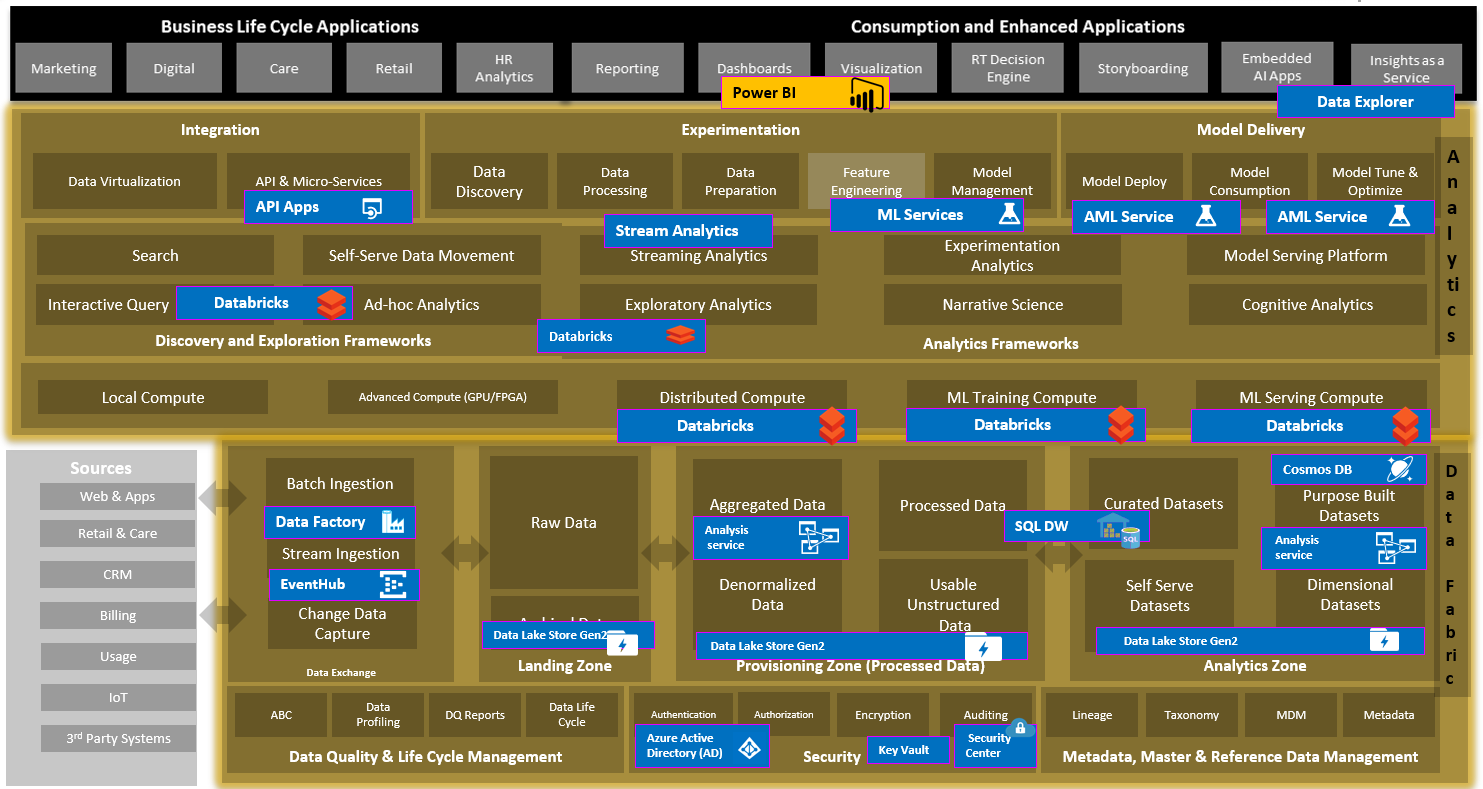Click the Data Explorer button
The image size is (1483, 789).
[x=1366, y=101]
